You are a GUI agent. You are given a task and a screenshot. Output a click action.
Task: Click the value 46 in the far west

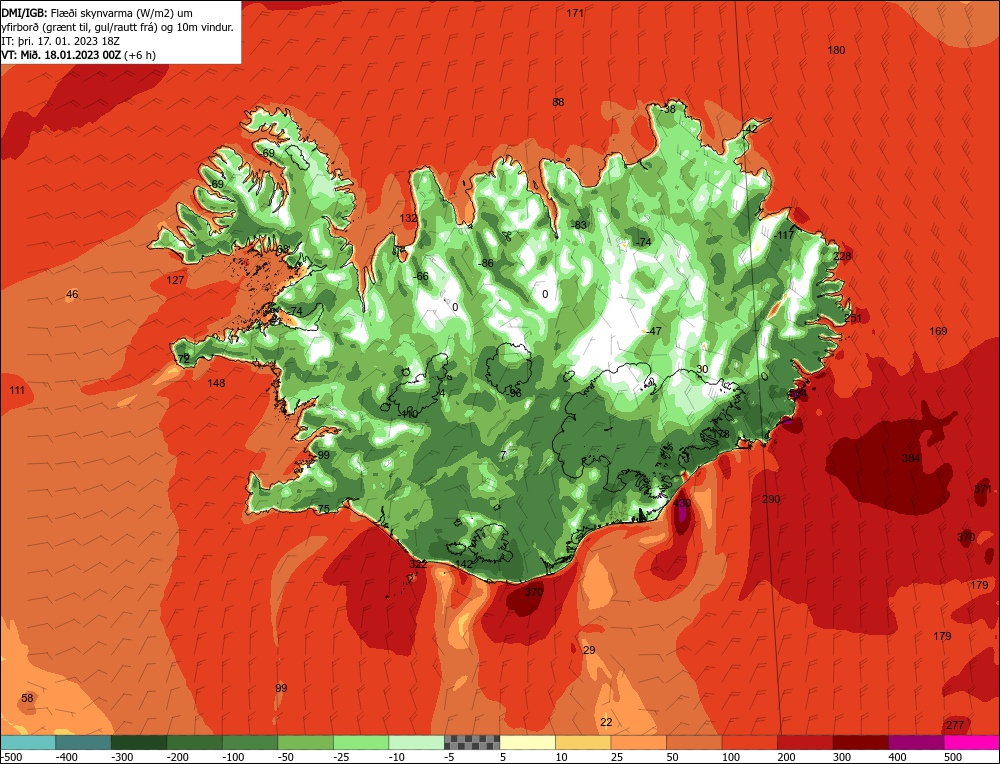tap(72, 294)
